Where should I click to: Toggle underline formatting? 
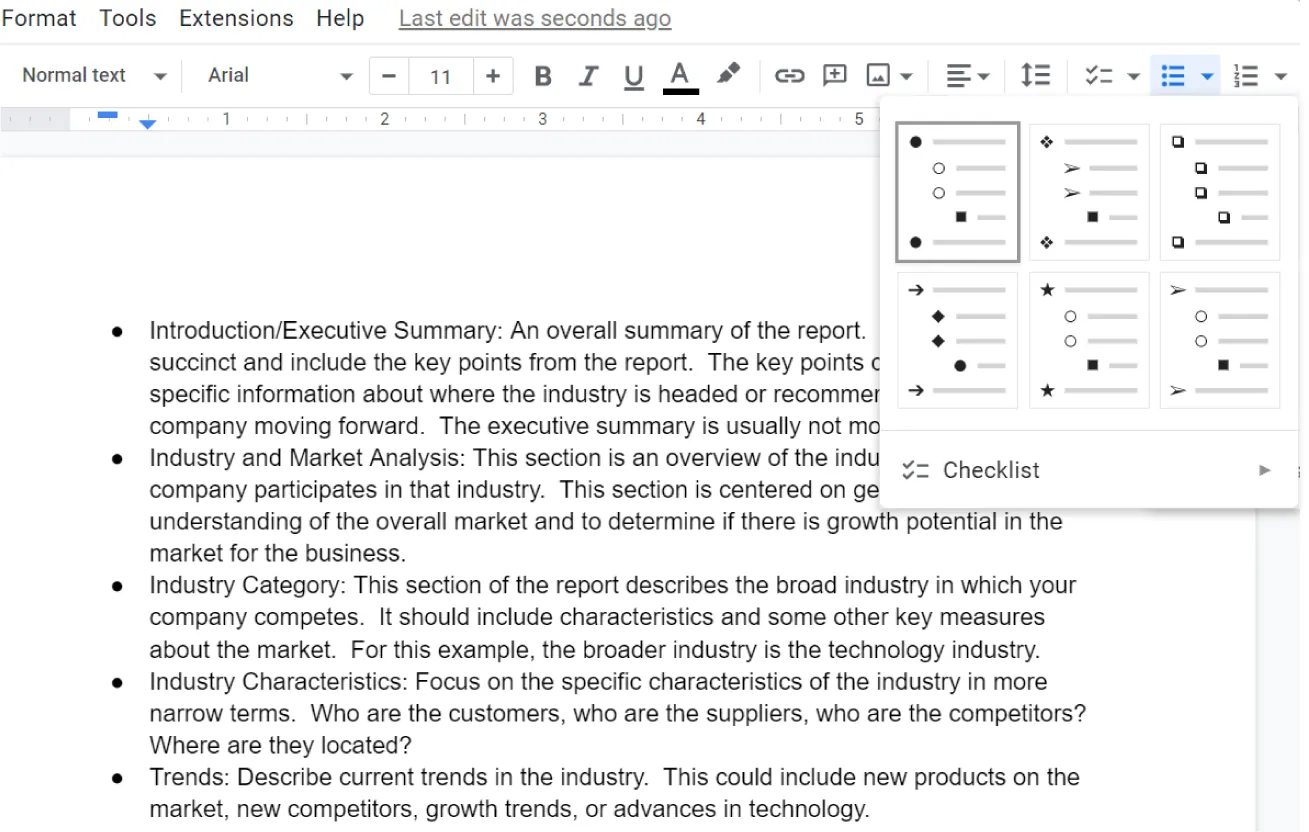(x=633, y=76)
